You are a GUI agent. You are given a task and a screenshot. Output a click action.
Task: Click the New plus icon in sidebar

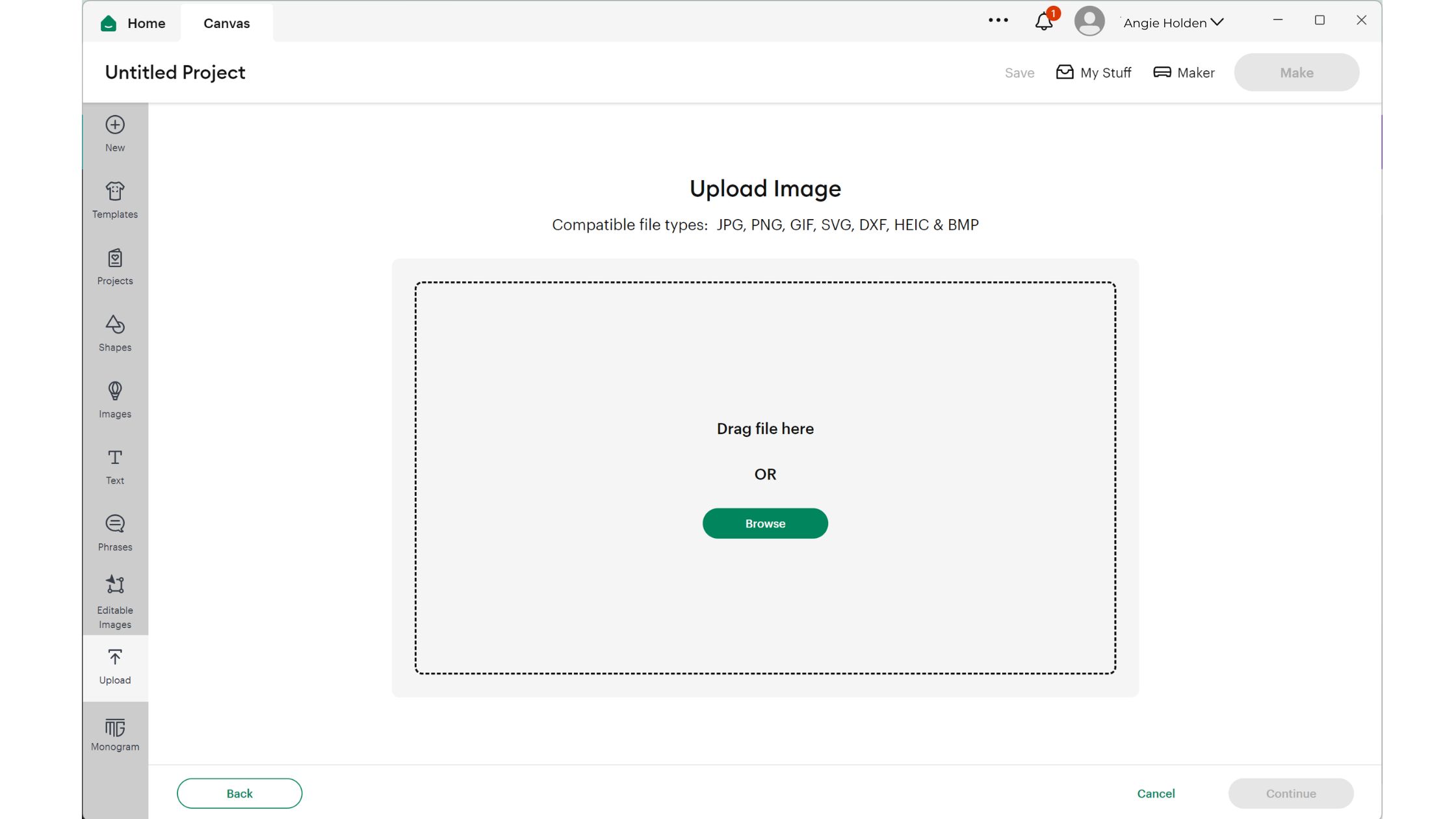115,125
